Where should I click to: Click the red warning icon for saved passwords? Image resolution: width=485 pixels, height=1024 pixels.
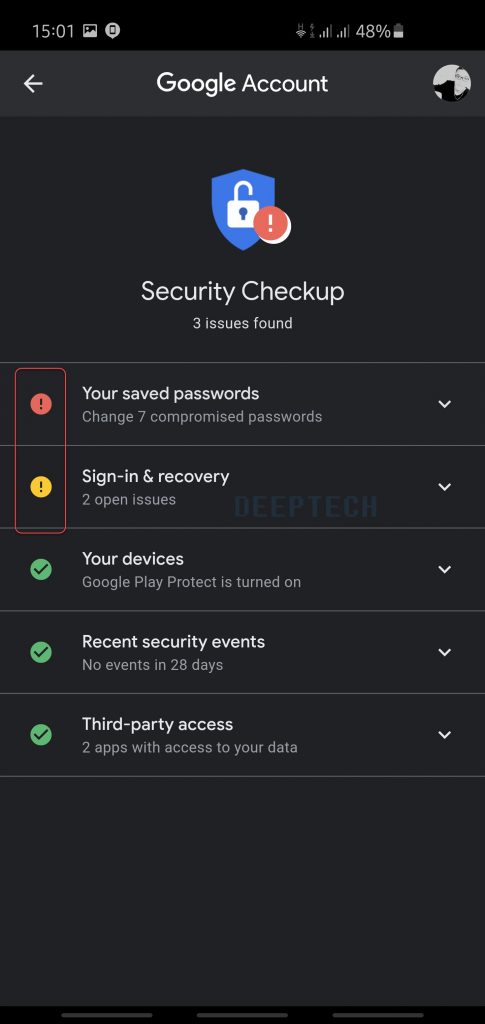pos(41,404)
